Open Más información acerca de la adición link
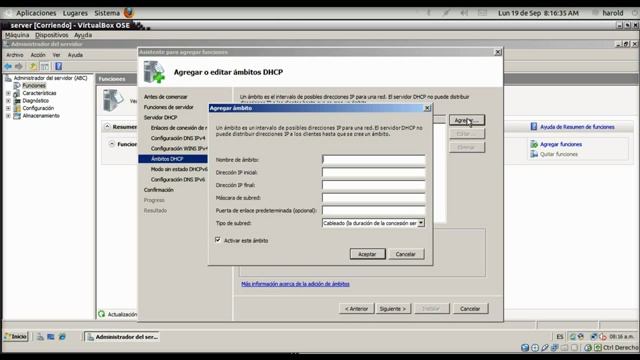640x360 pixels. coord(295,284)
